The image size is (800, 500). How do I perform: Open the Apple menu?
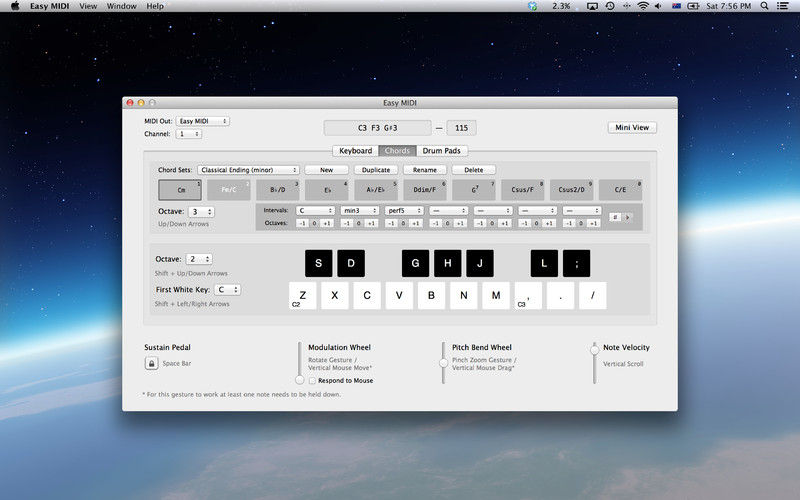pos(15,6)
